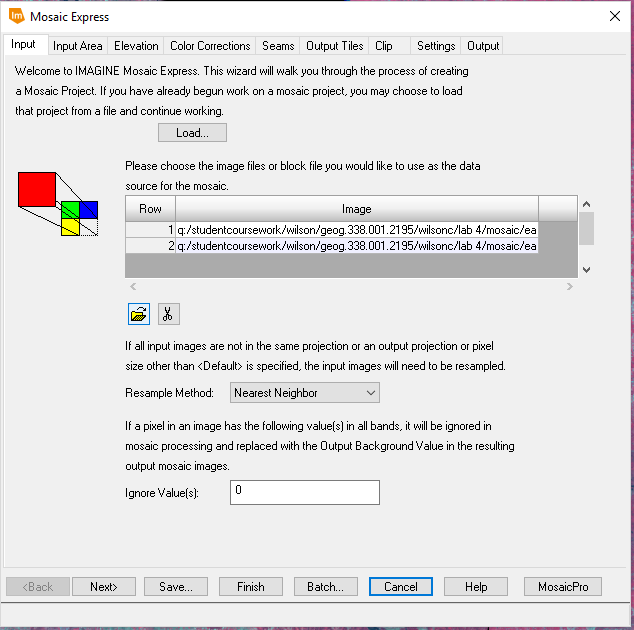This screenshot has width=634, height=630.
Task: Click the vertical scrollbar thumb of image list
Action: tap(586, 228)
